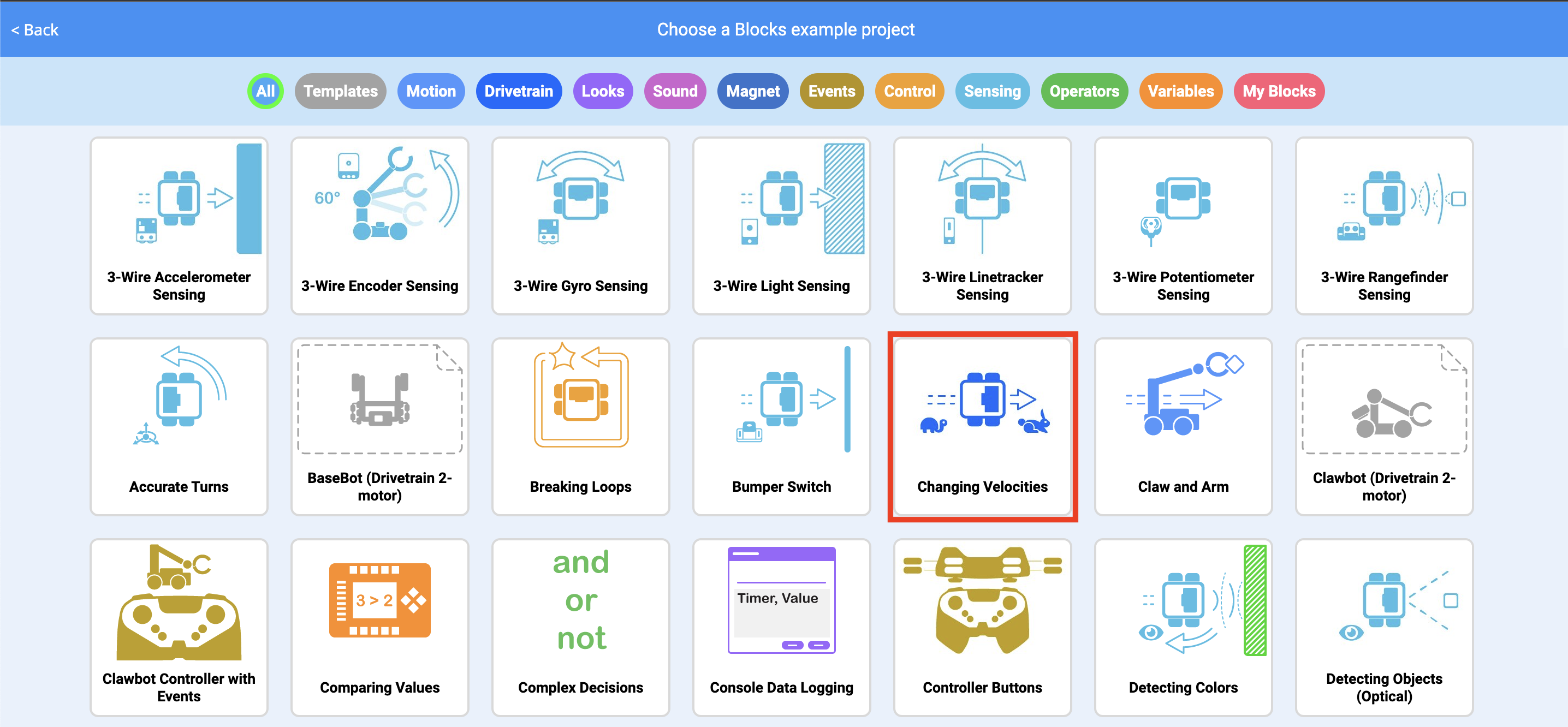
Task: Open the 3-Wire Gyro Sensing example
Action: (580, 225)
